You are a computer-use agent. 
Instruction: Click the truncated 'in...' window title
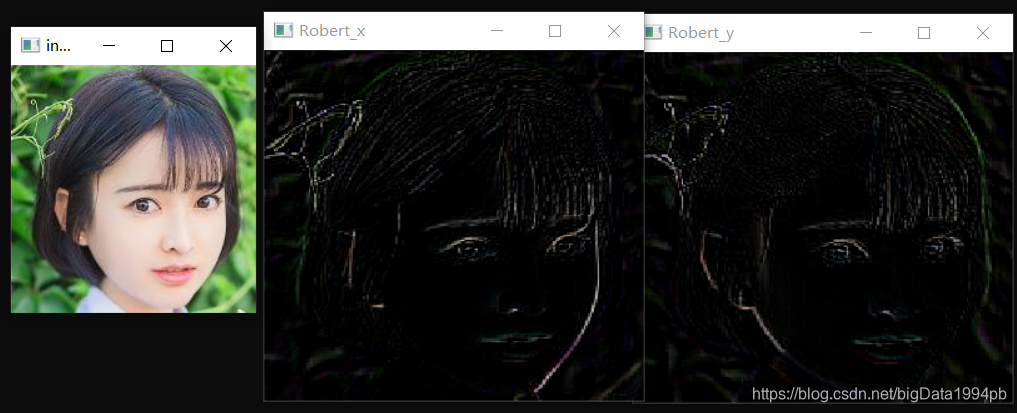[x=58, y=45]
